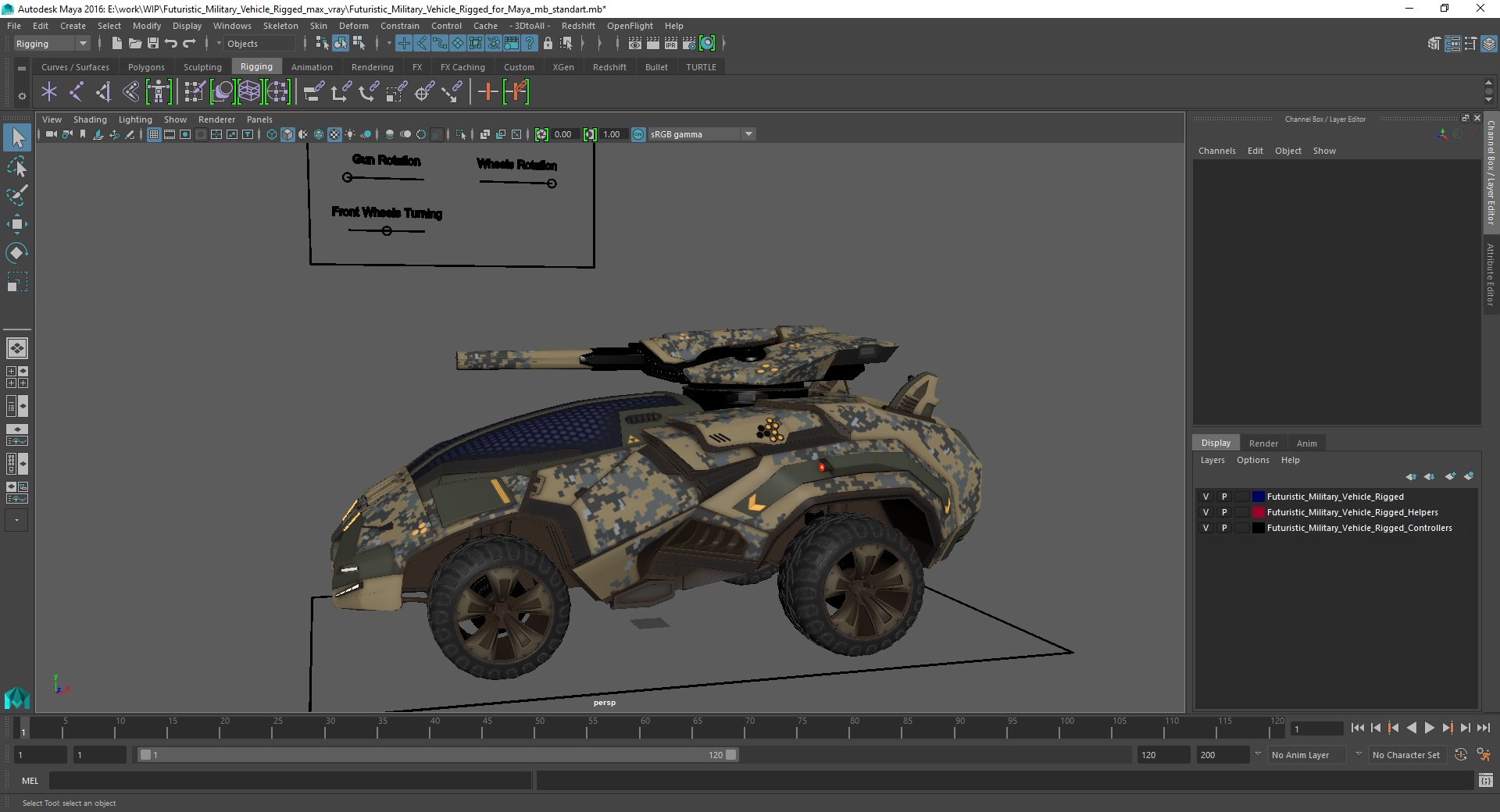Viewport: 1500px width, 812px height.
Task: Click the Create Cluster shelf icon
Action: pos(277,92)
